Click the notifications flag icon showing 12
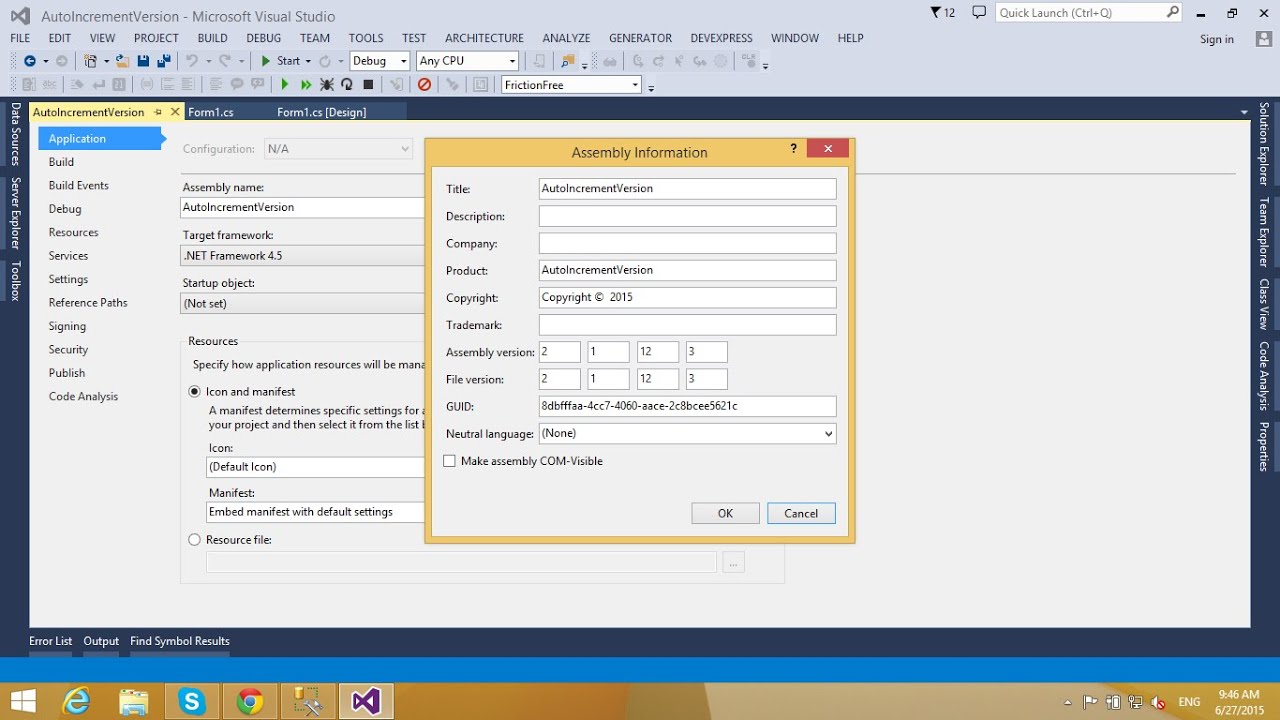 click(x=942, y=12)
